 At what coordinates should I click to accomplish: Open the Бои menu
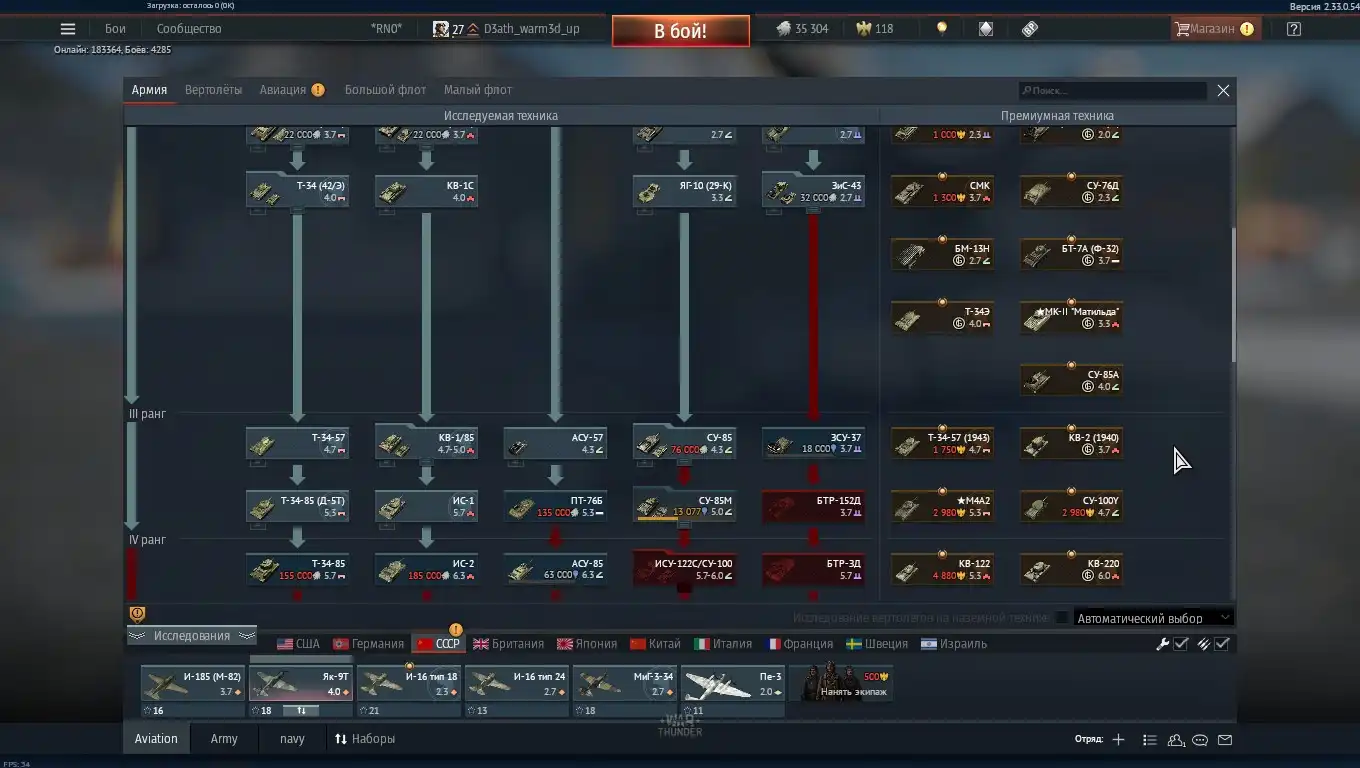[x=115, y=29]
